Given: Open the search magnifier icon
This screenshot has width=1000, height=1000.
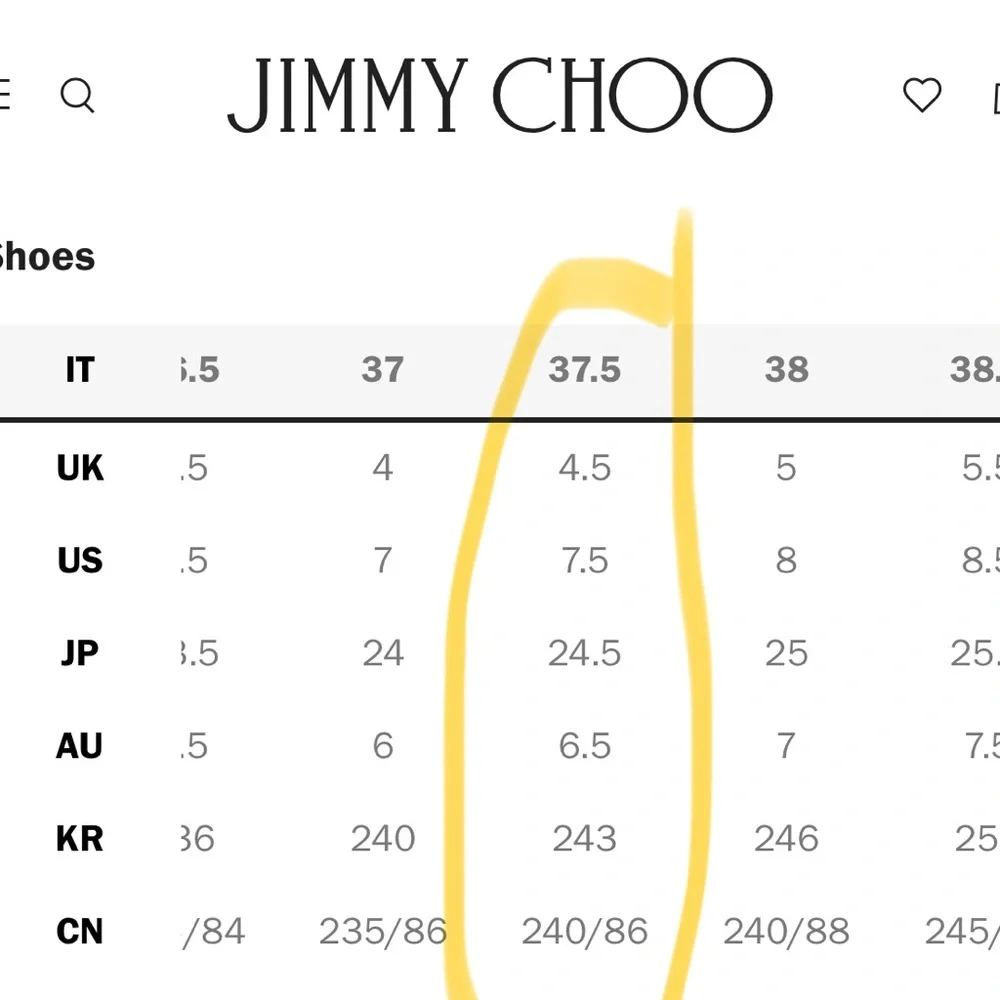Looking at the screenshot, I should coord(77,96).
